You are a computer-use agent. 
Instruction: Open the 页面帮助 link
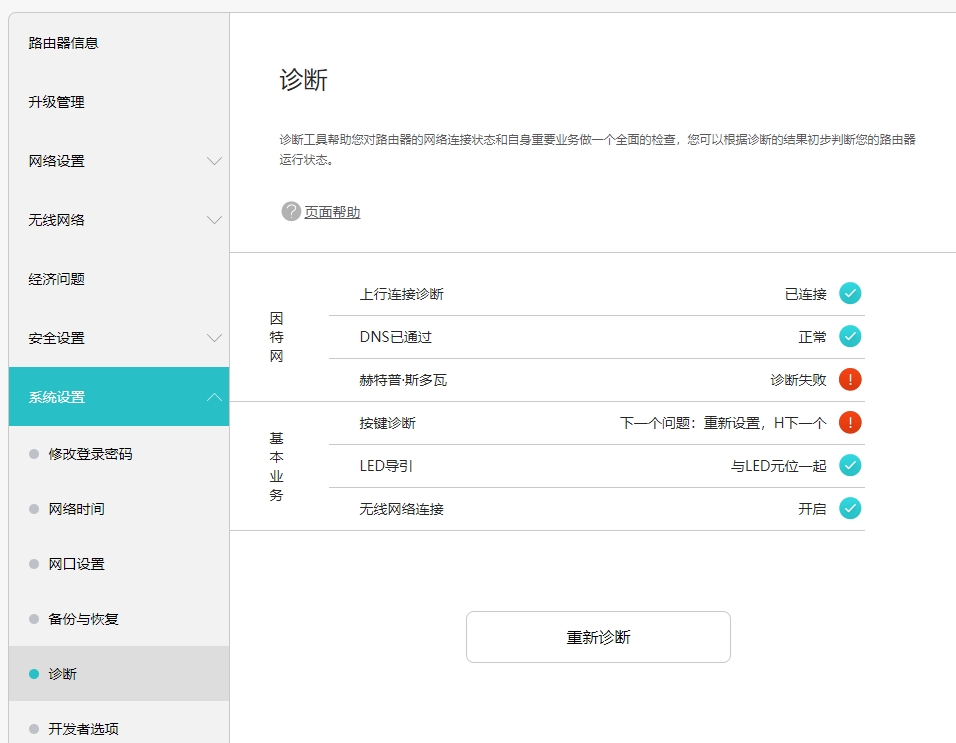332,212
